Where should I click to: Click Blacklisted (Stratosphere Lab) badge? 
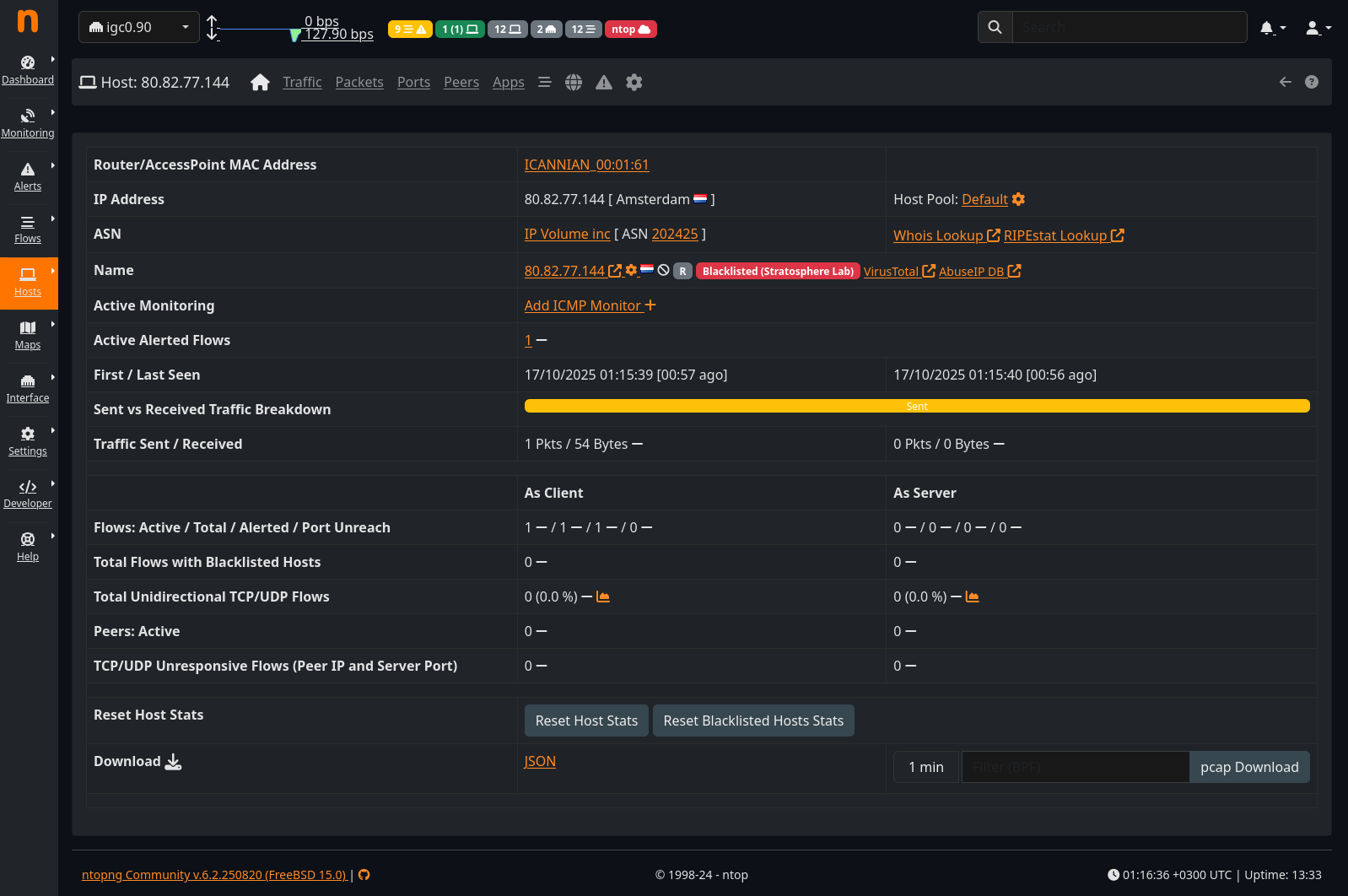[x=778, y=271]
